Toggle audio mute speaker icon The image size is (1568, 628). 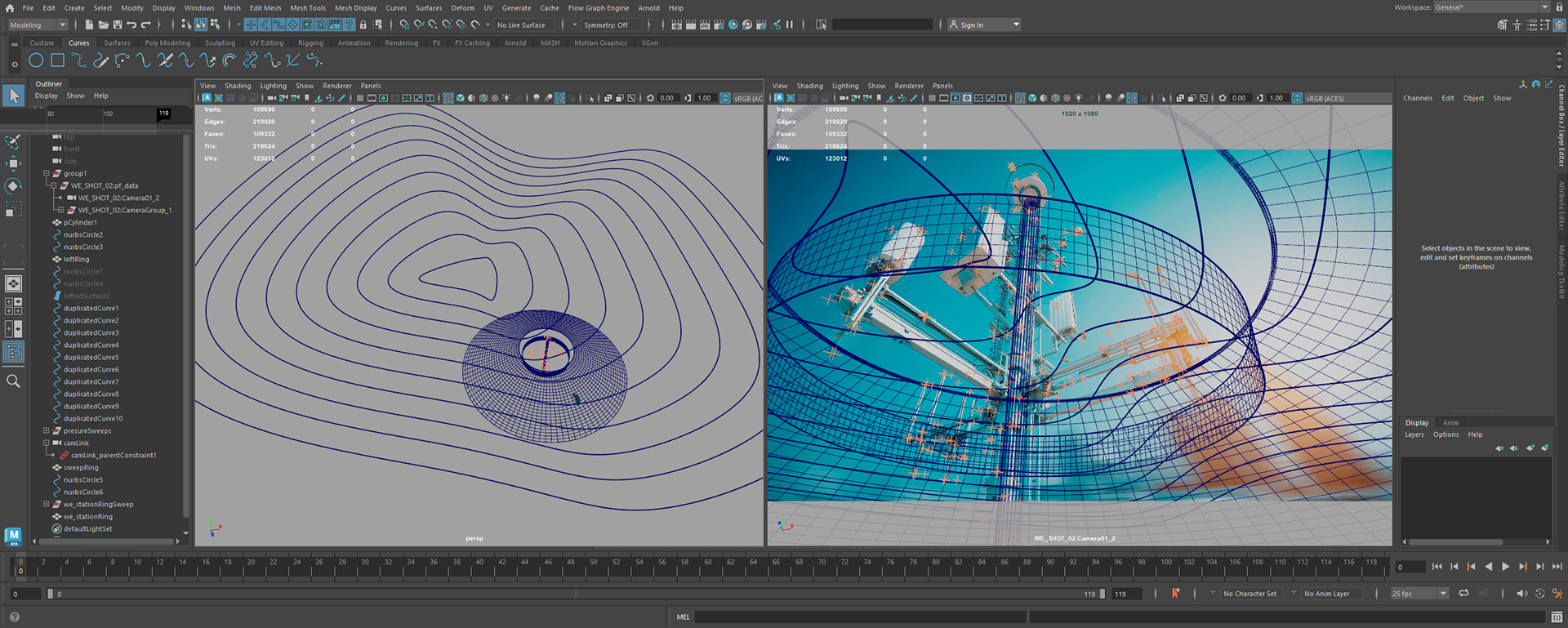(x=1521, y=594)
